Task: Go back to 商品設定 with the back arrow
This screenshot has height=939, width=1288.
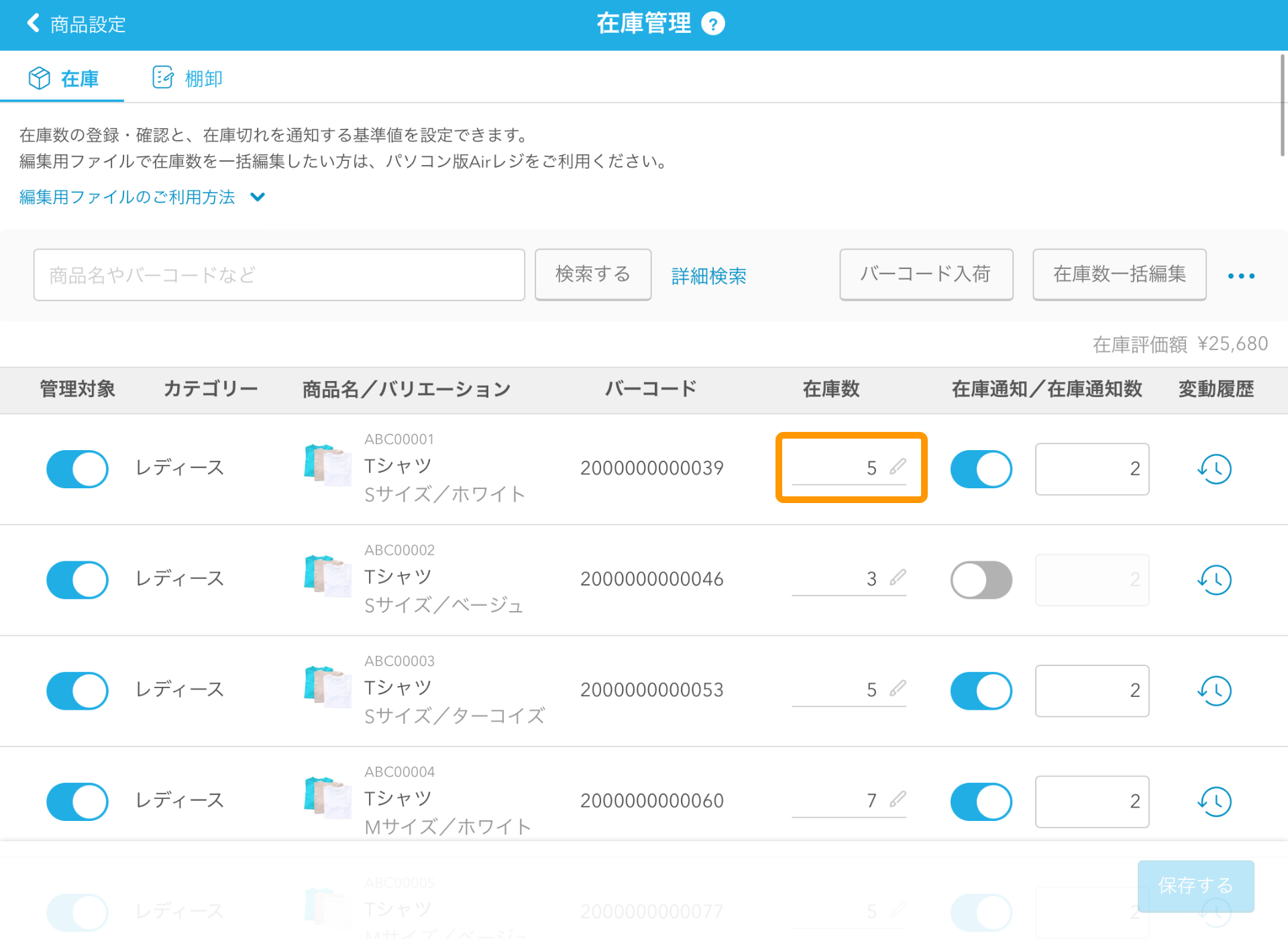Action: coord(32,23)
